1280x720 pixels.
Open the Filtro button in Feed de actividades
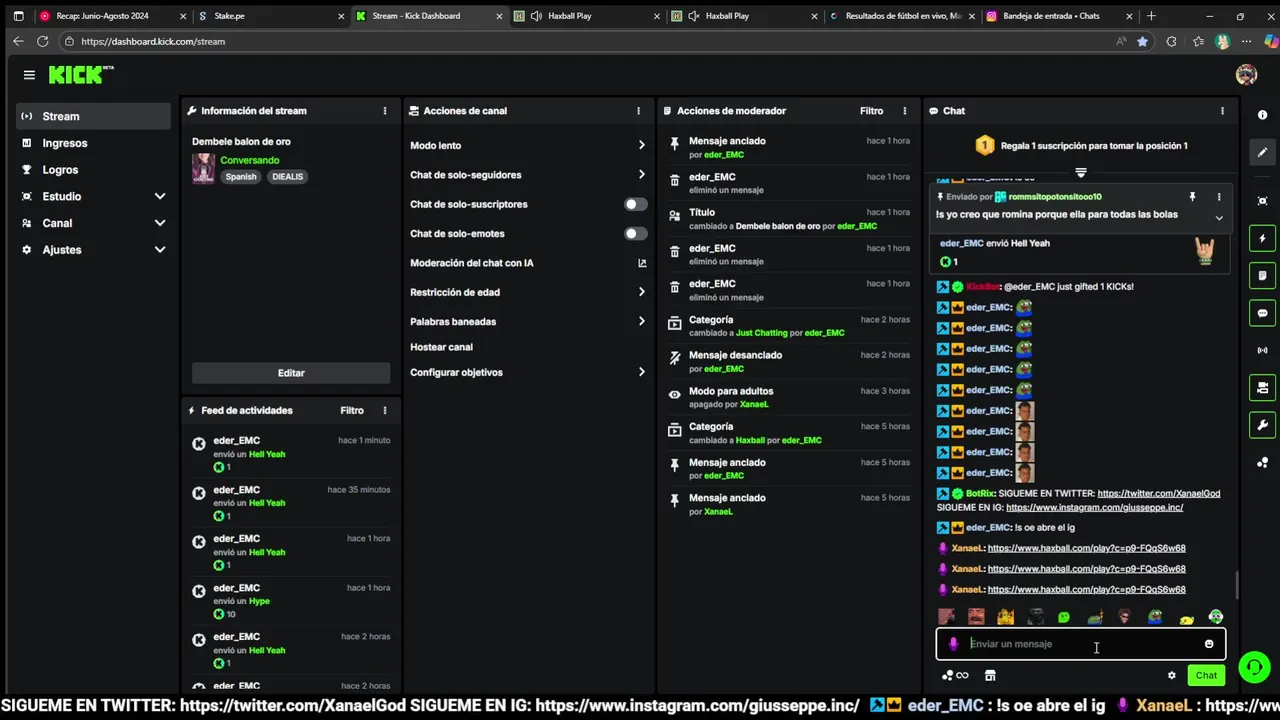click(x=352, y=410)
